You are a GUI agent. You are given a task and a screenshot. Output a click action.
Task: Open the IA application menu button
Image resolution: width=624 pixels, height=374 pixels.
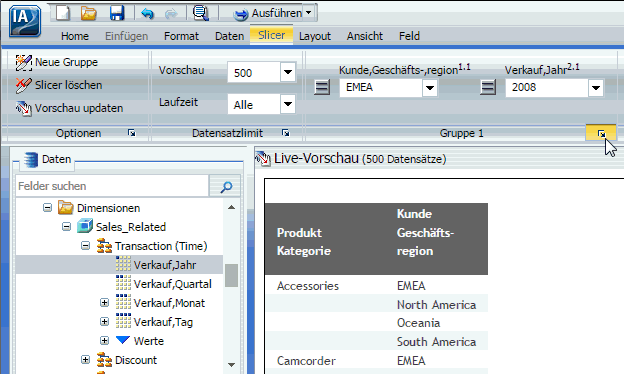click(25, 21)
